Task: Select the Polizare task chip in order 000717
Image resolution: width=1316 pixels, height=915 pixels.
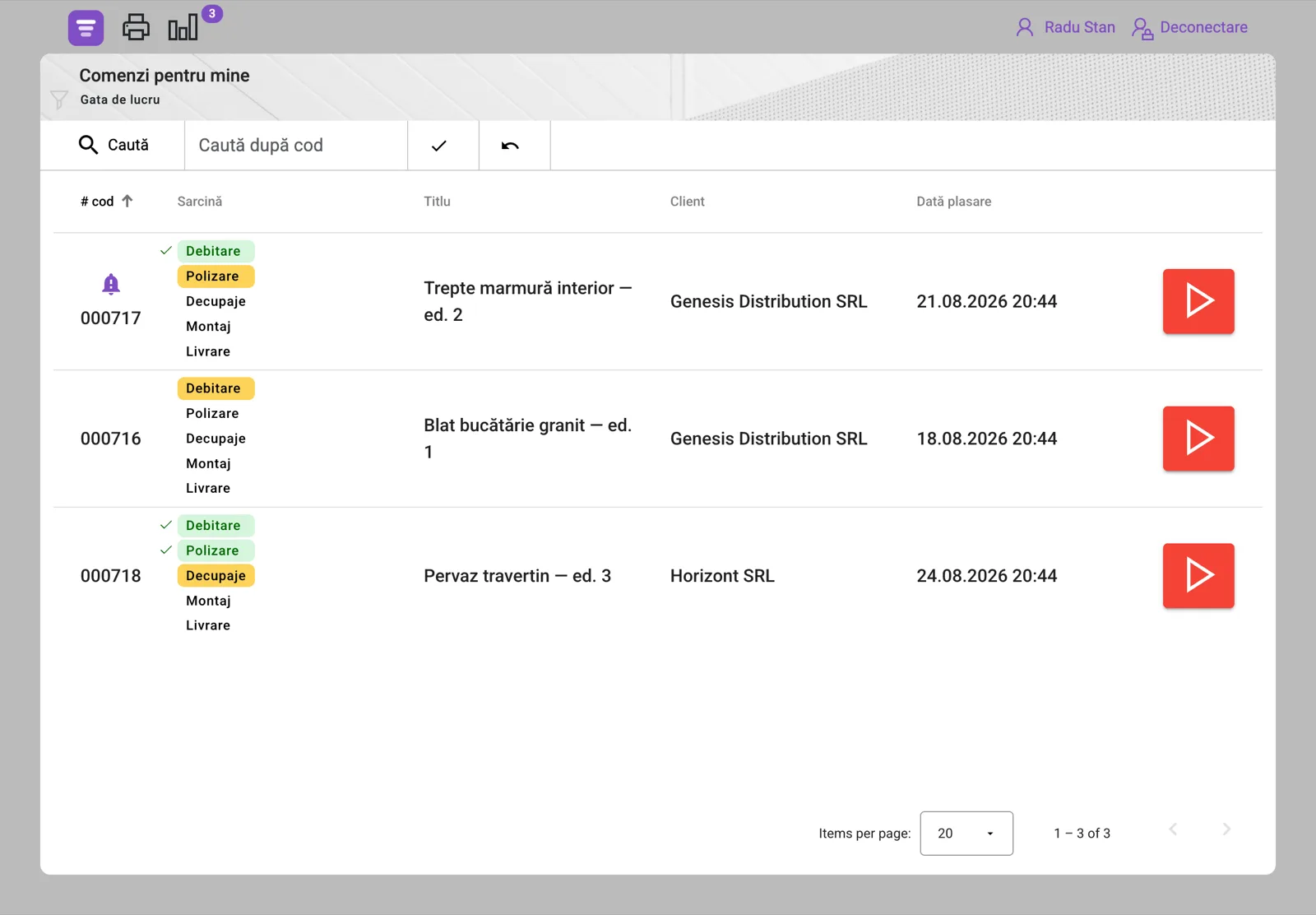Action: click(x=215, y=276)
